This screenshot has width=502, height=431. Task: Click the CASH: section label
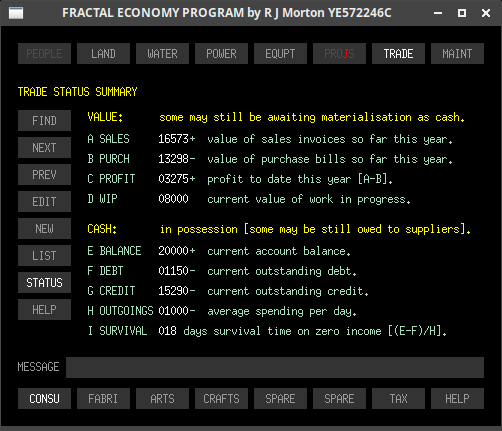[102, 229]
